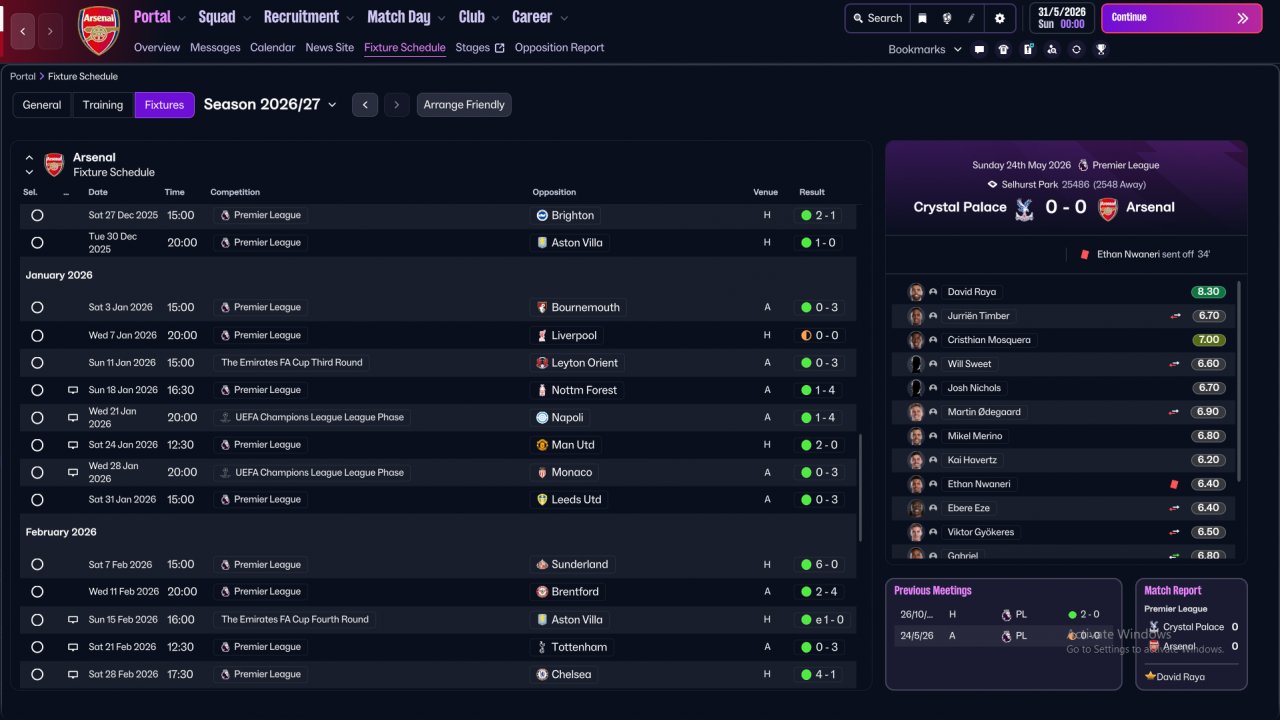Image resolution: width=1280 pixels, height=720 pixels.
Task: Select the Brentford fixture radio button
Action: pyautogui.click(x=37, y=591)
